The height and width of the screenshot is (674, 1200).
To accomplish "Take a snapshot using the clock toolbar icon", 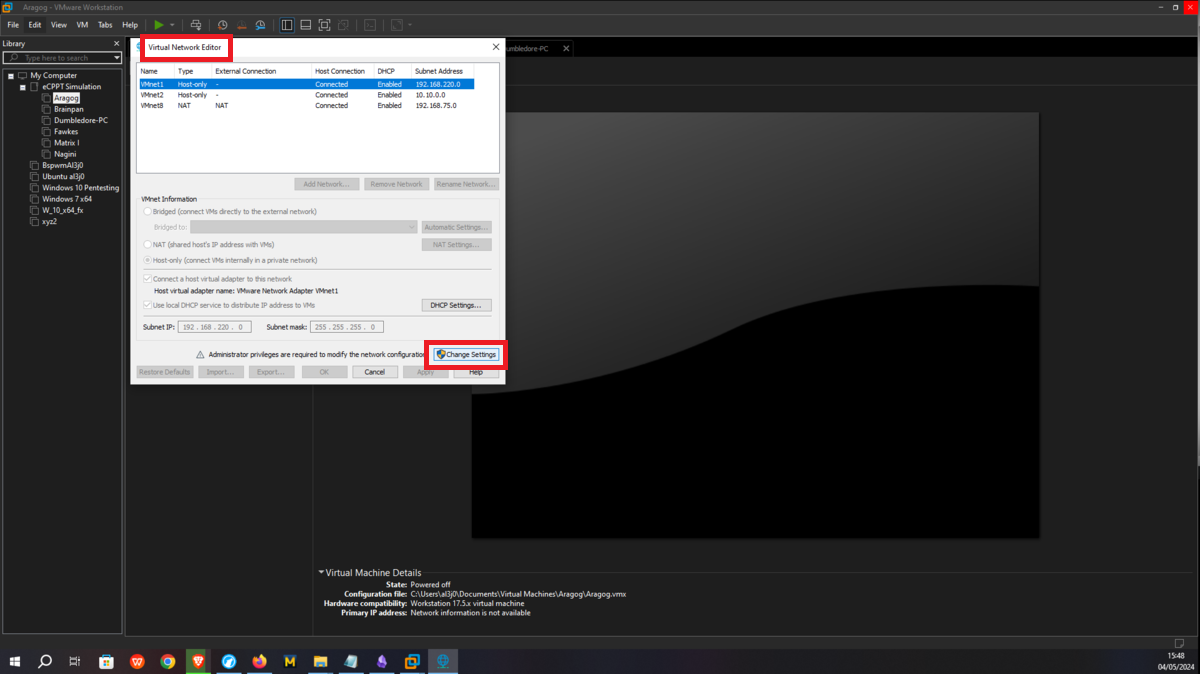I will (223, 25).
